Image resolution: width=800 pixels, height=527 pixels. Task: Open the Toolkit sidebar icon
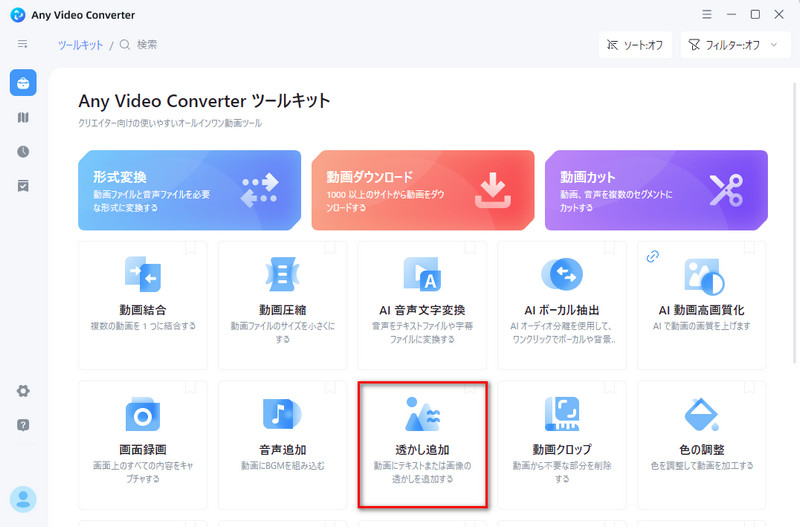click(23, 83)
